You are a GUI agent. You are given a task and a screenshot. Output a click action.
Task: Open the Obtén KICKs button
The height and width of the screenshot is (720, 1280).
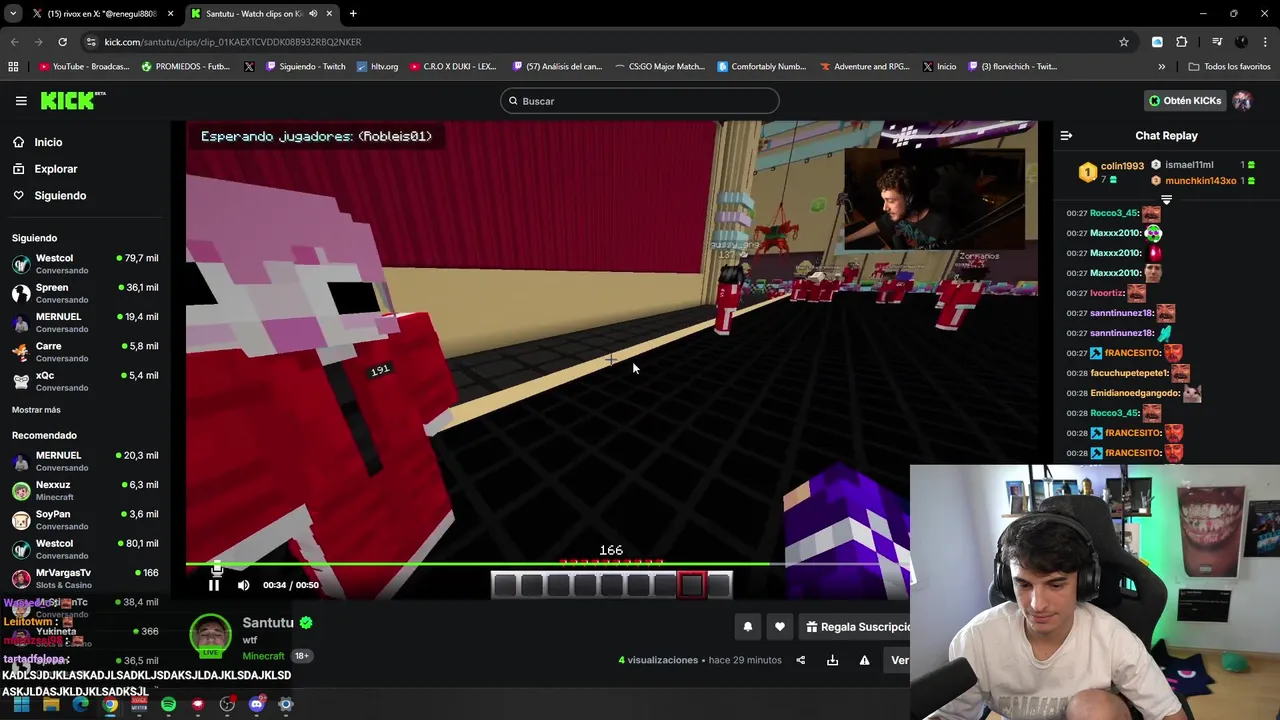(1185, 101)
